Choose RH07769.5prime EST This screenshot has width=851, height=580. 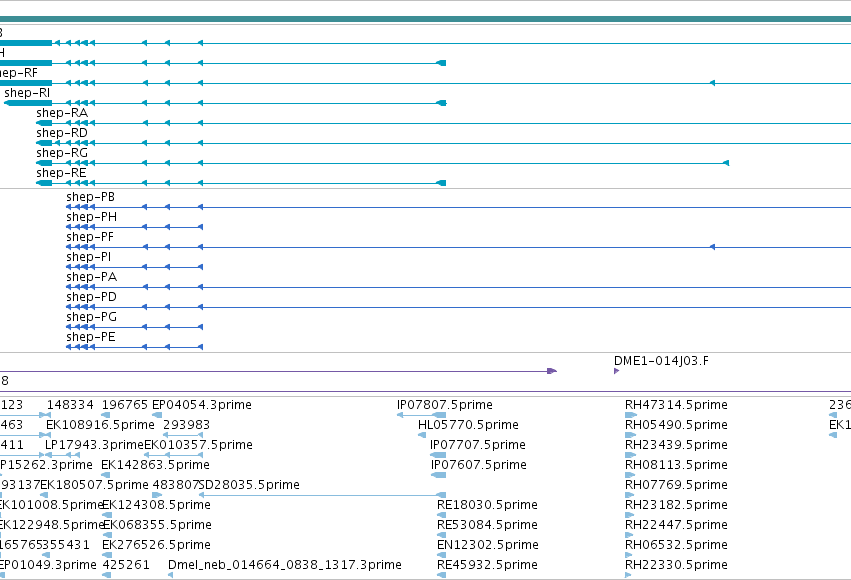tap(676, 485)
